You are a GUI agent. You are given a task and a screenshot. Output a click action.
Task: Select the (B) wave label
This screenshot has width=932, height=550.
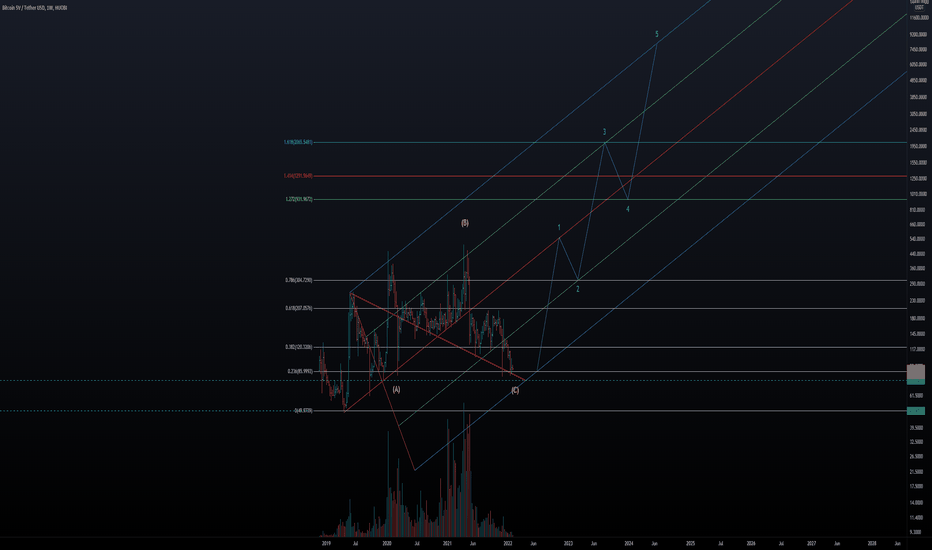coord(465,223)
